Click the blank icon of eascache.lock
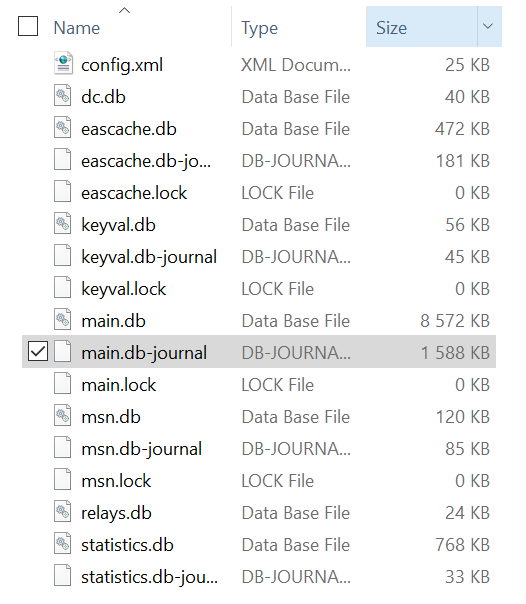Image resolution: width=526 pixels, height=604 pixels. point(63,191)
